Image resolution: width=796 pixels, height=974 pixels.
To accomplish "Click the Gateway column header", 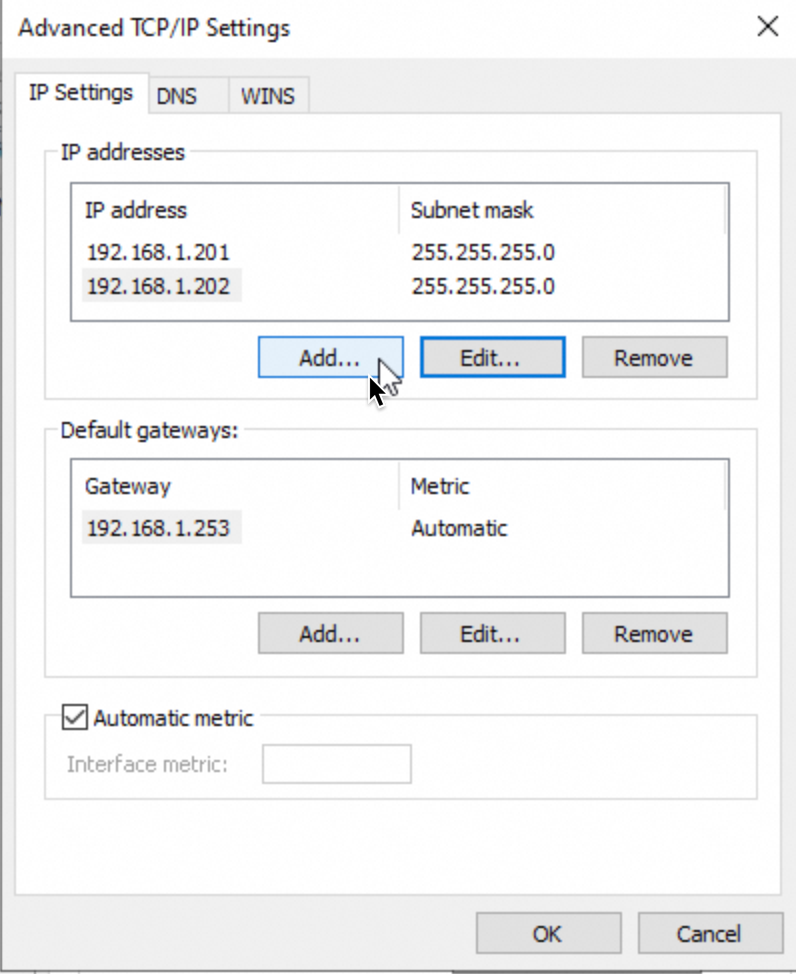I will coord(235,486).
